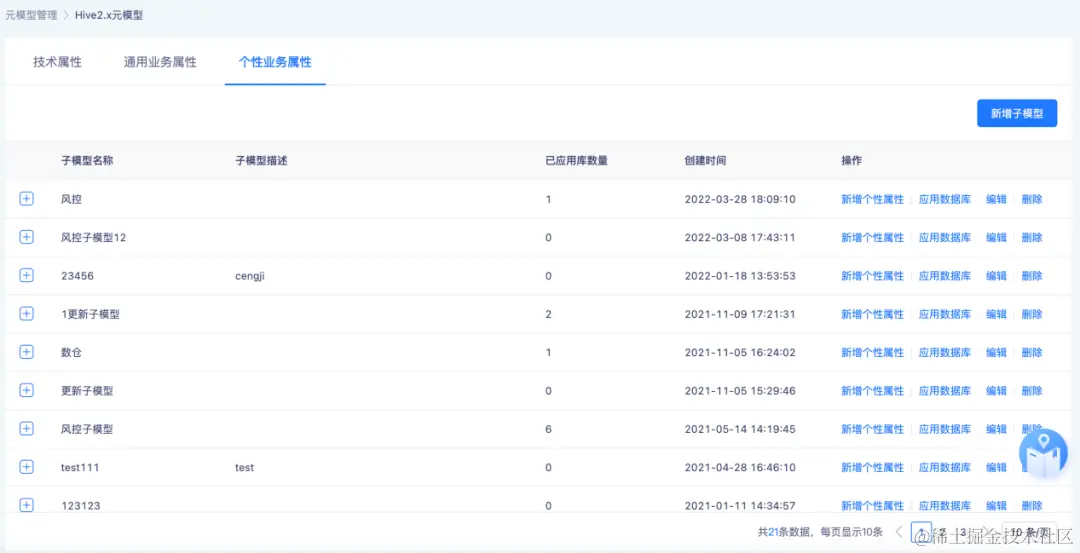This screenshot has height=553, width=1080.
Task: Delete the 风控 sub-model
Action: click(x=1032, y=199)
